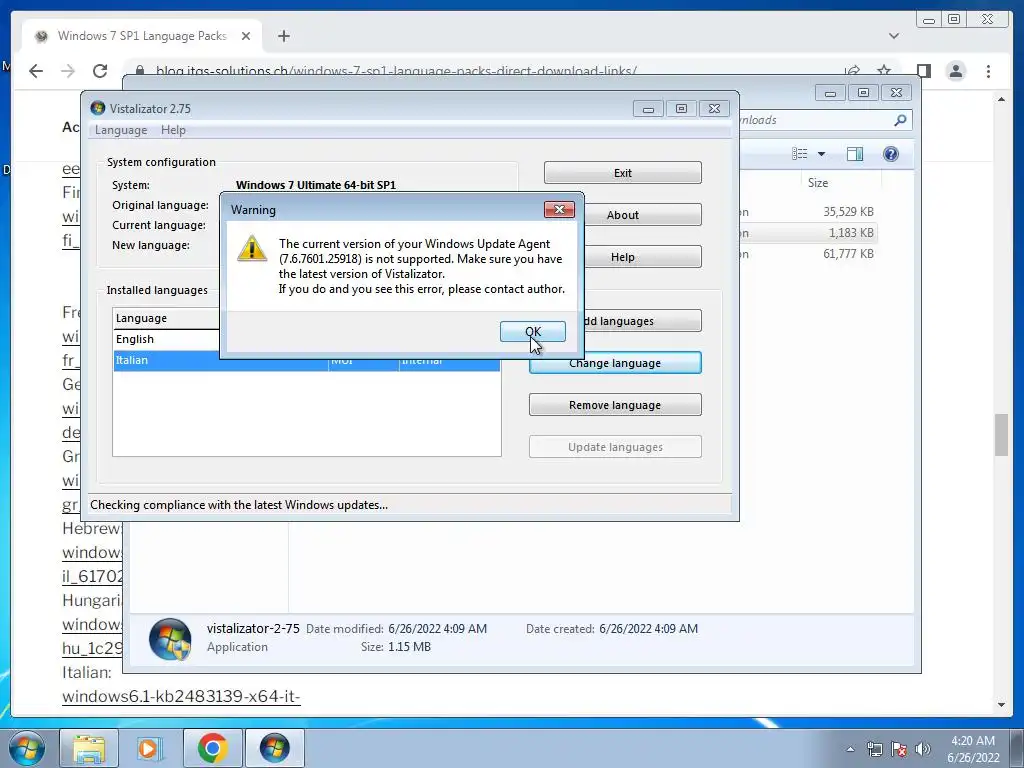1024x768 pixels.
Task: Open the Language menu in Vistalizator
Action: point(121,130)
